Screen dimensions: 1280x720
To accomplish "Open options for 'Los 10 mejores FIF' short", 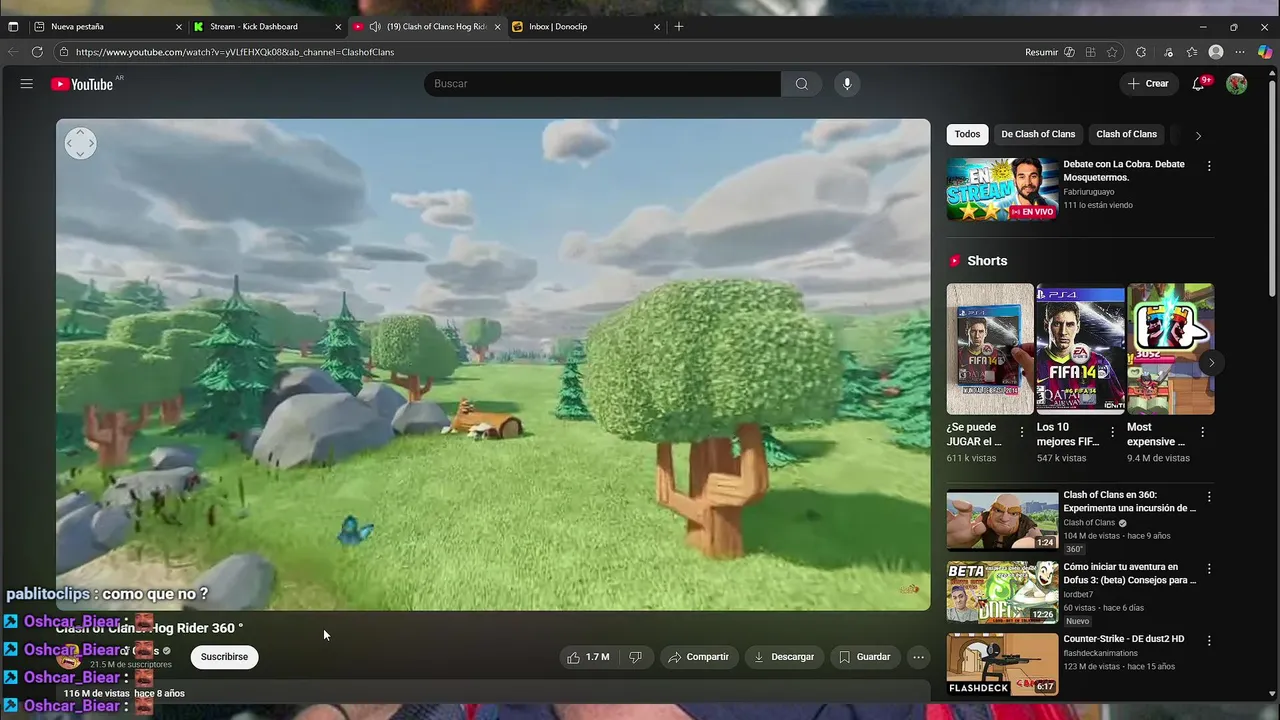I will [1112, 432].
